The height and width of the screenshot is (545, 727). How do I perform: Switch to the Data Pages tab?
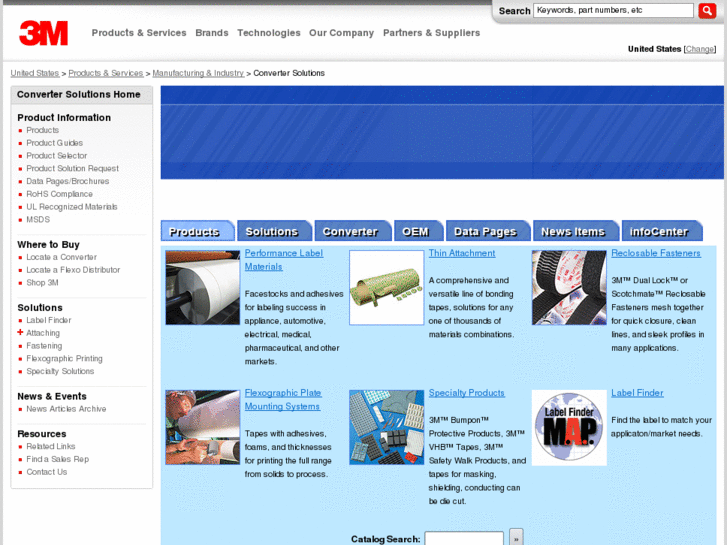click(x=488, y=231)
